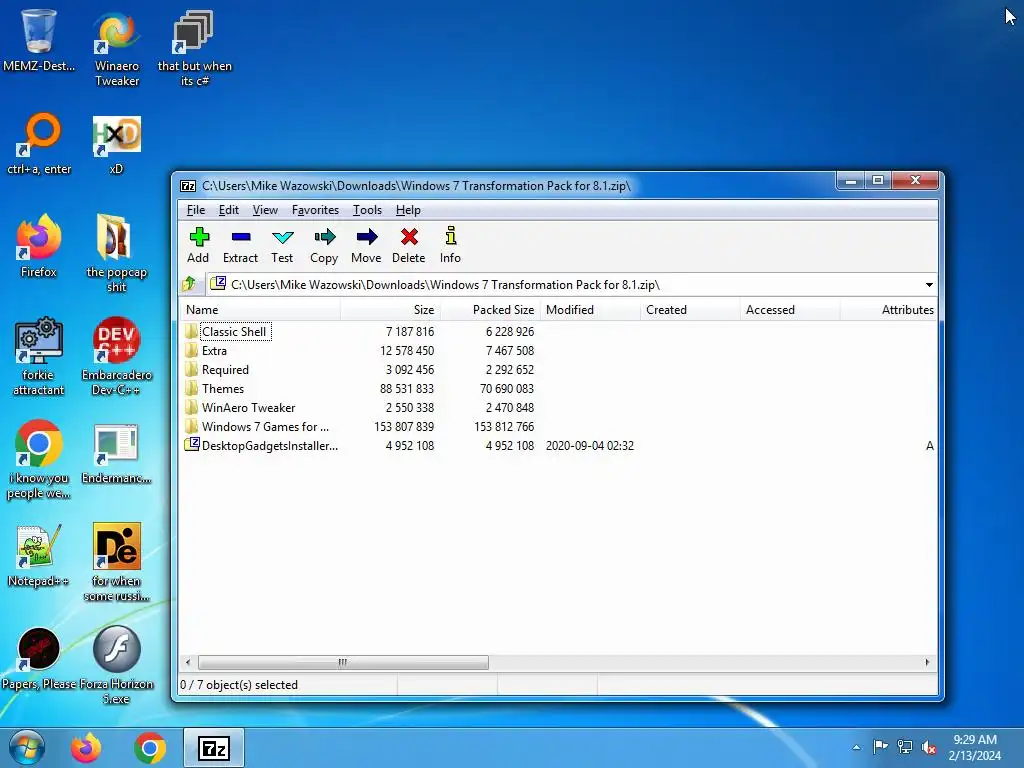Launch Chrome from the taskbar
1024x768 pixels.
(150, 748)
